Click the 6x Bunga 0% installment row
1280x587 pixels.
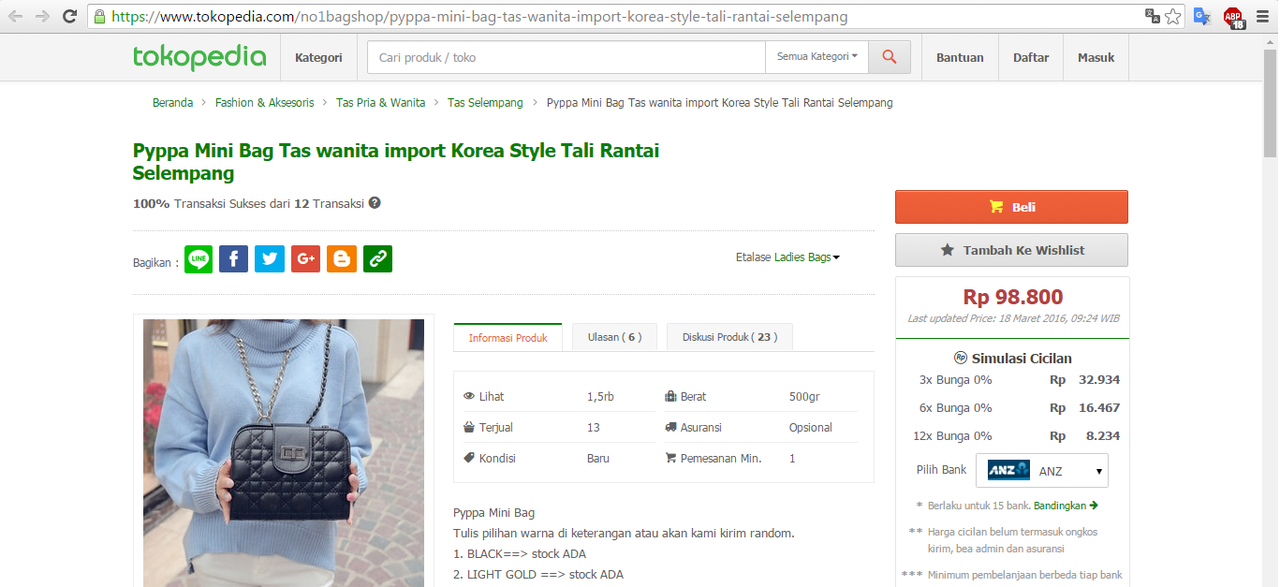(x=1018, y=408)
